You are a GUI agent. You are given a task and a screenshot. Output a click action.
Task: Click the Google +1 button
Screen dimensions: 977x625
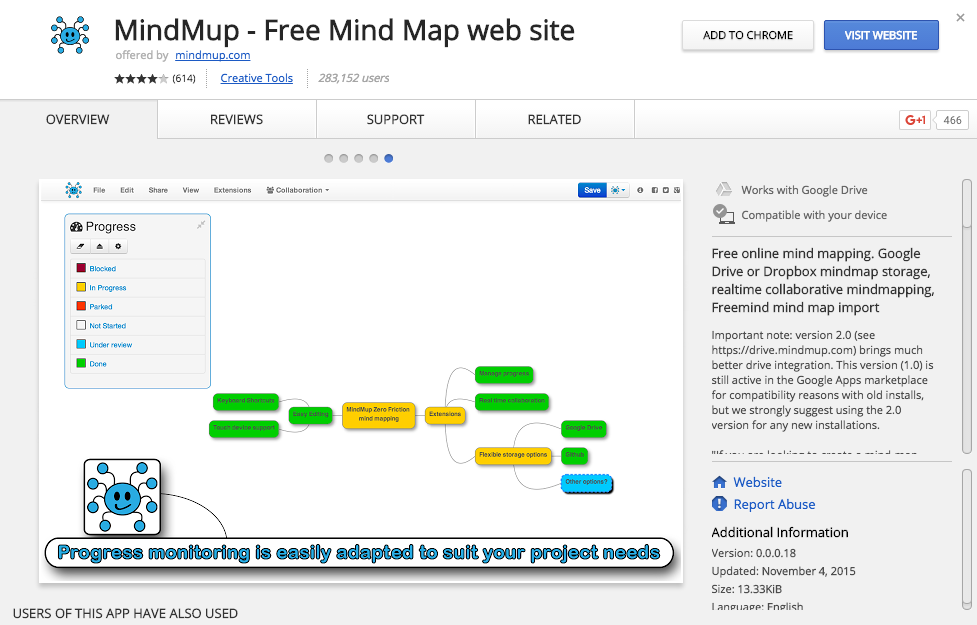point(914,120)
